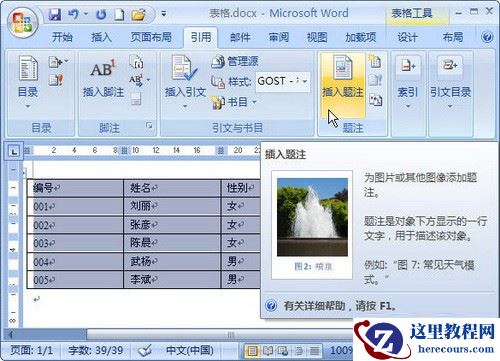The width and height of the screenshot is (500, 361).
Task: Click the help icon in tooltip footer
Action: (x=271, y=305)
